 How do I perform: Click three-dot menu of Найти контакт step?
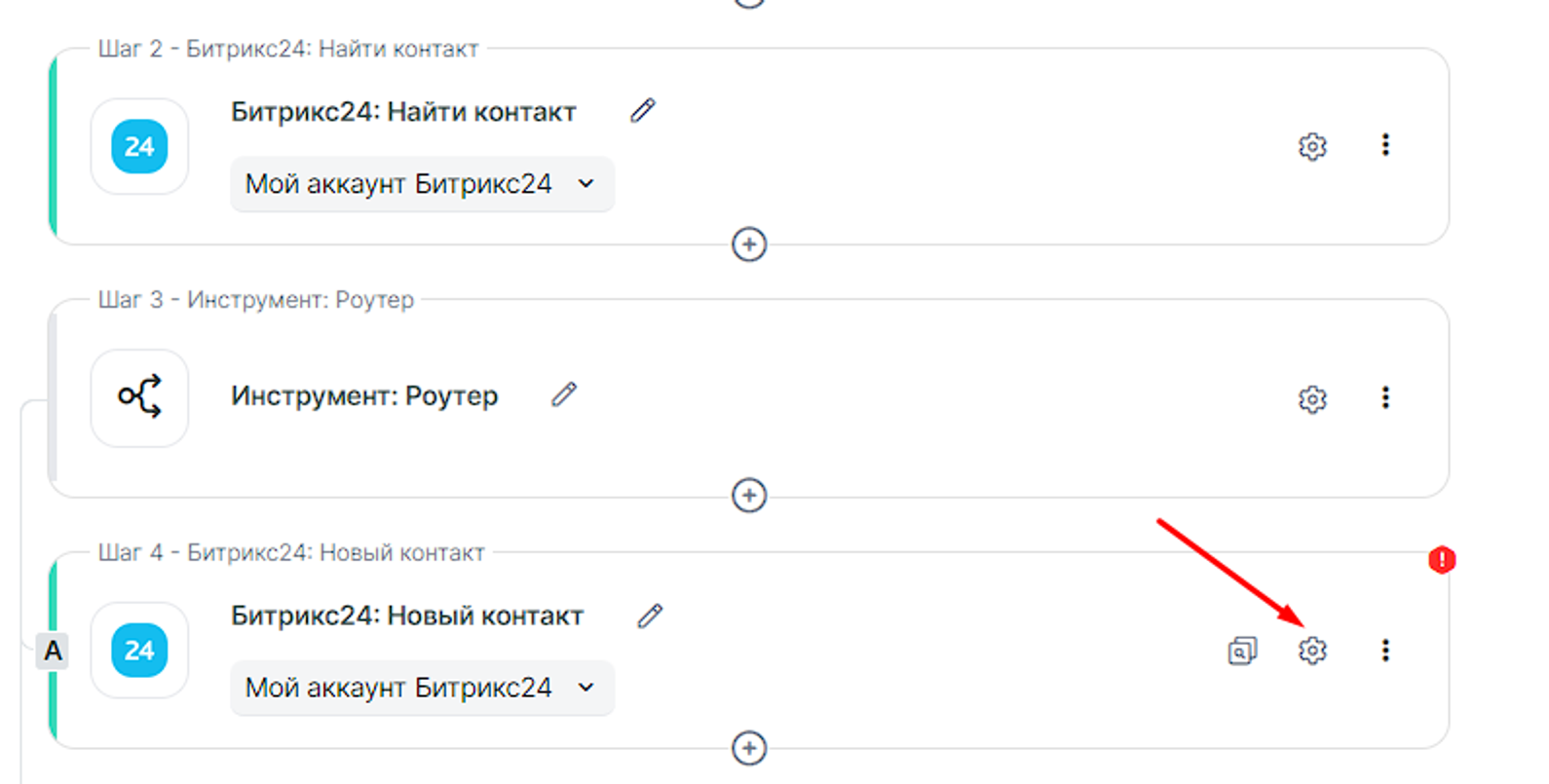coord(1385,145)
